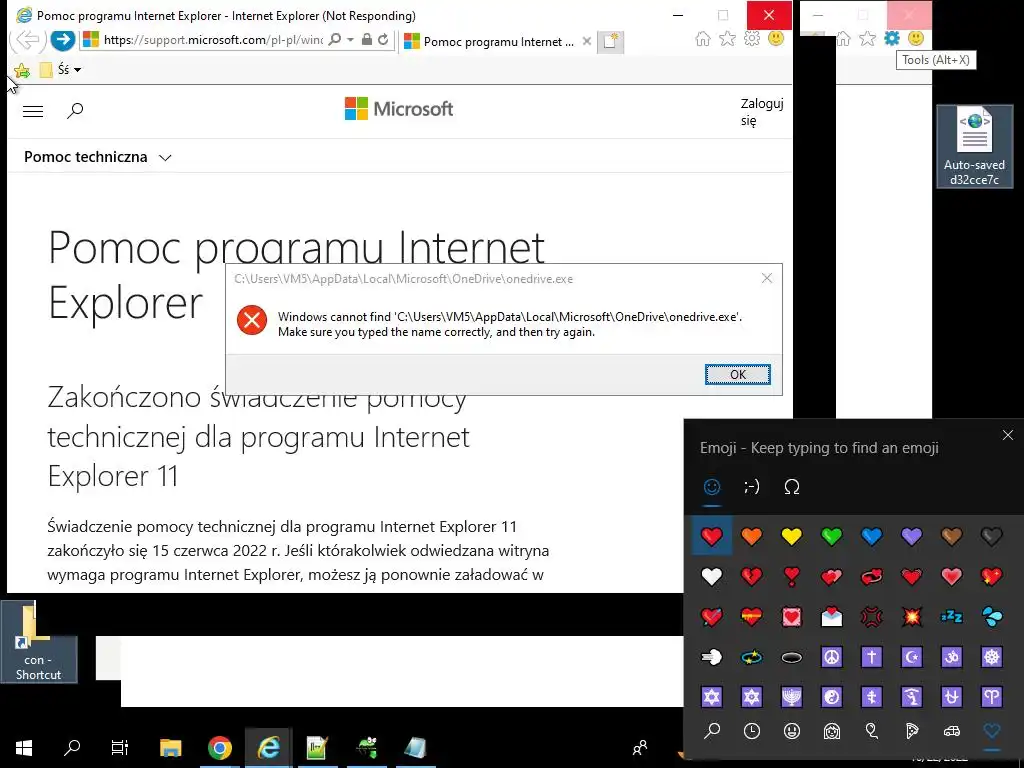The height and width of the screenshot is (768, 1024).
Task: Pick the brown heart emoji
Action: coord(952,536)
